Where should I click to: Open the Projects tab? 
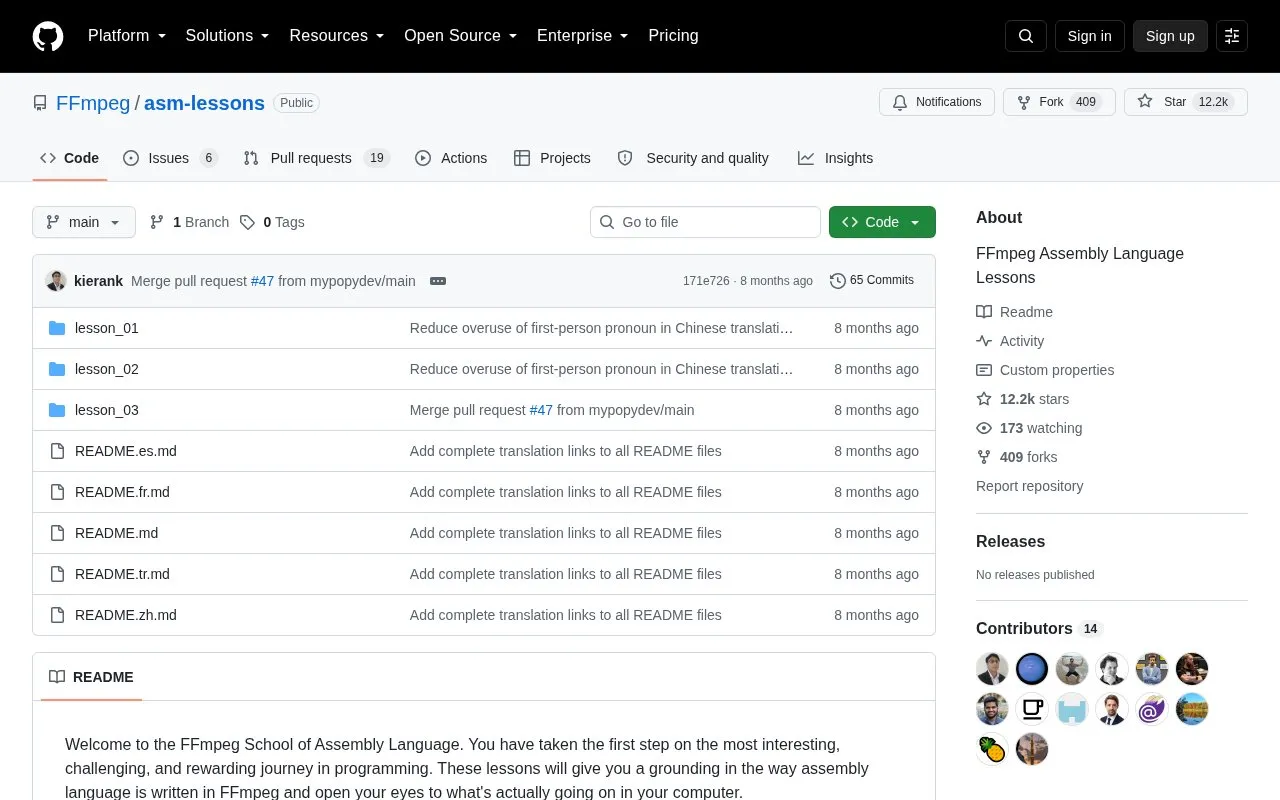click(x=552, y=158)
